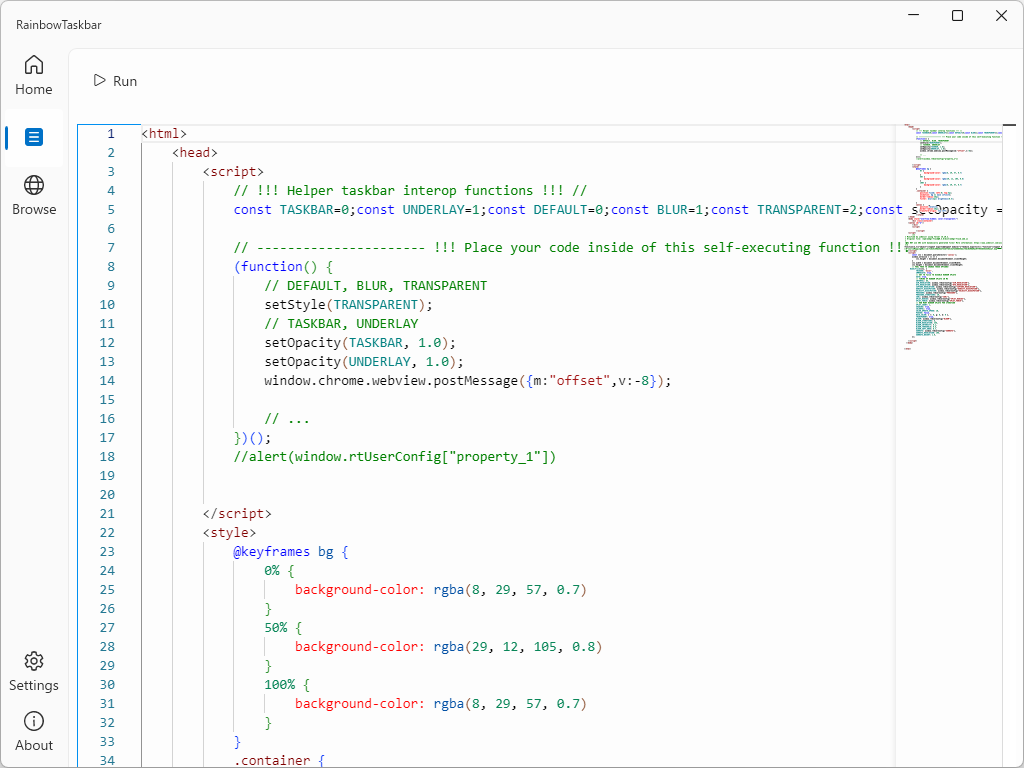Click the play triangle next to Run
Screen dimensions: 1024x768
[x=98, y=80]
